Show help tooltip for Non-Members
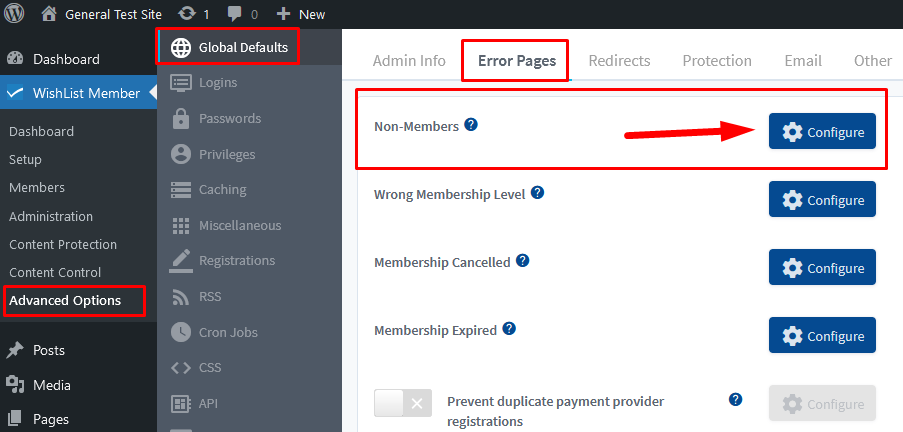The height and width of the screenshot is (432, 903). [x=471, y=124]
